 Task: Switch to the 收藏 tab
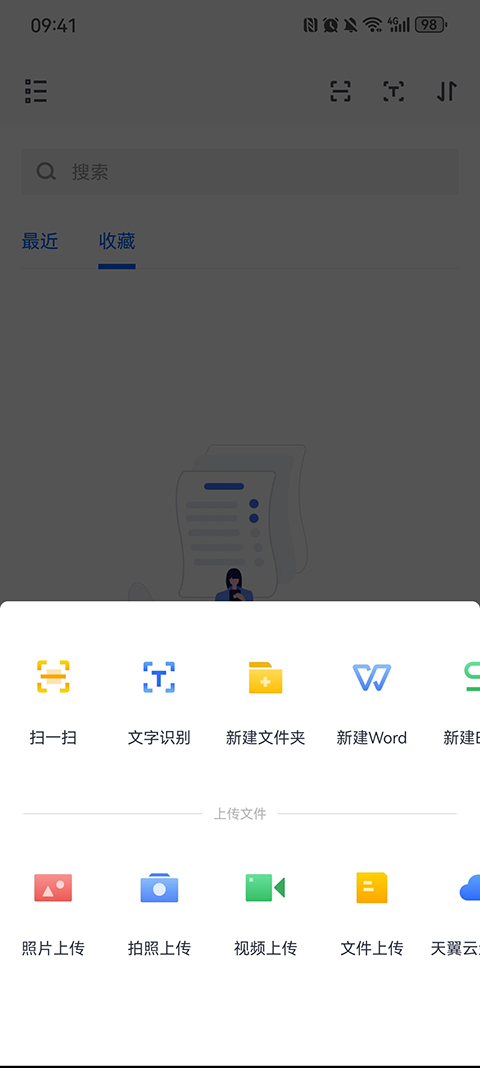(x=117, y=241)
